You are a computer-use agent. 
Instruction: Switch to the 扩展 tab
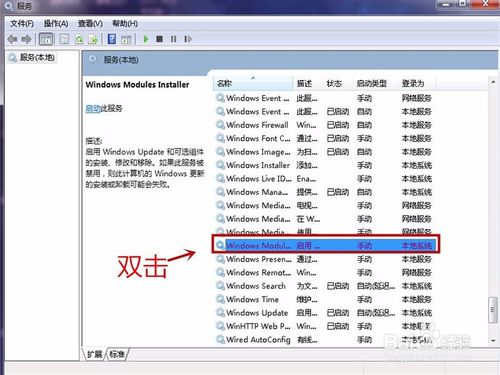95,354
